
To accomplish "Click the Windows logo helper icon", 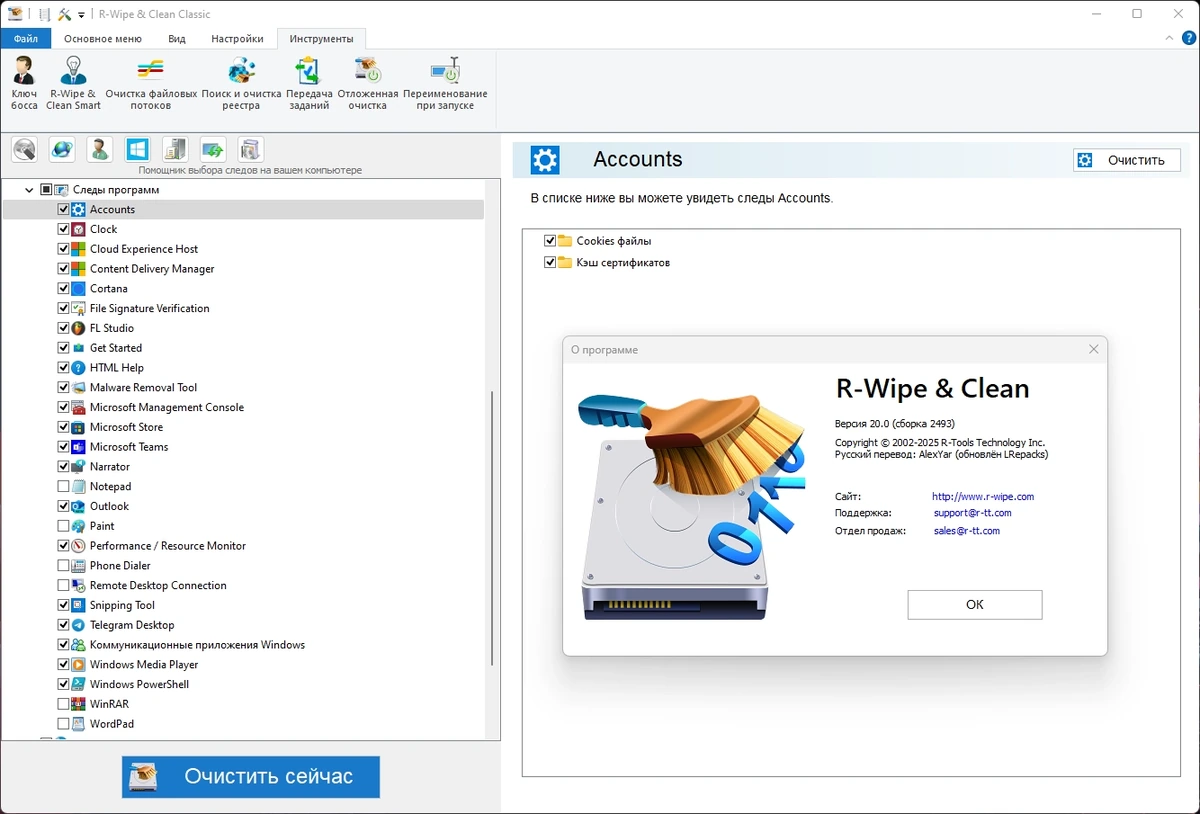I will point(137,150).
